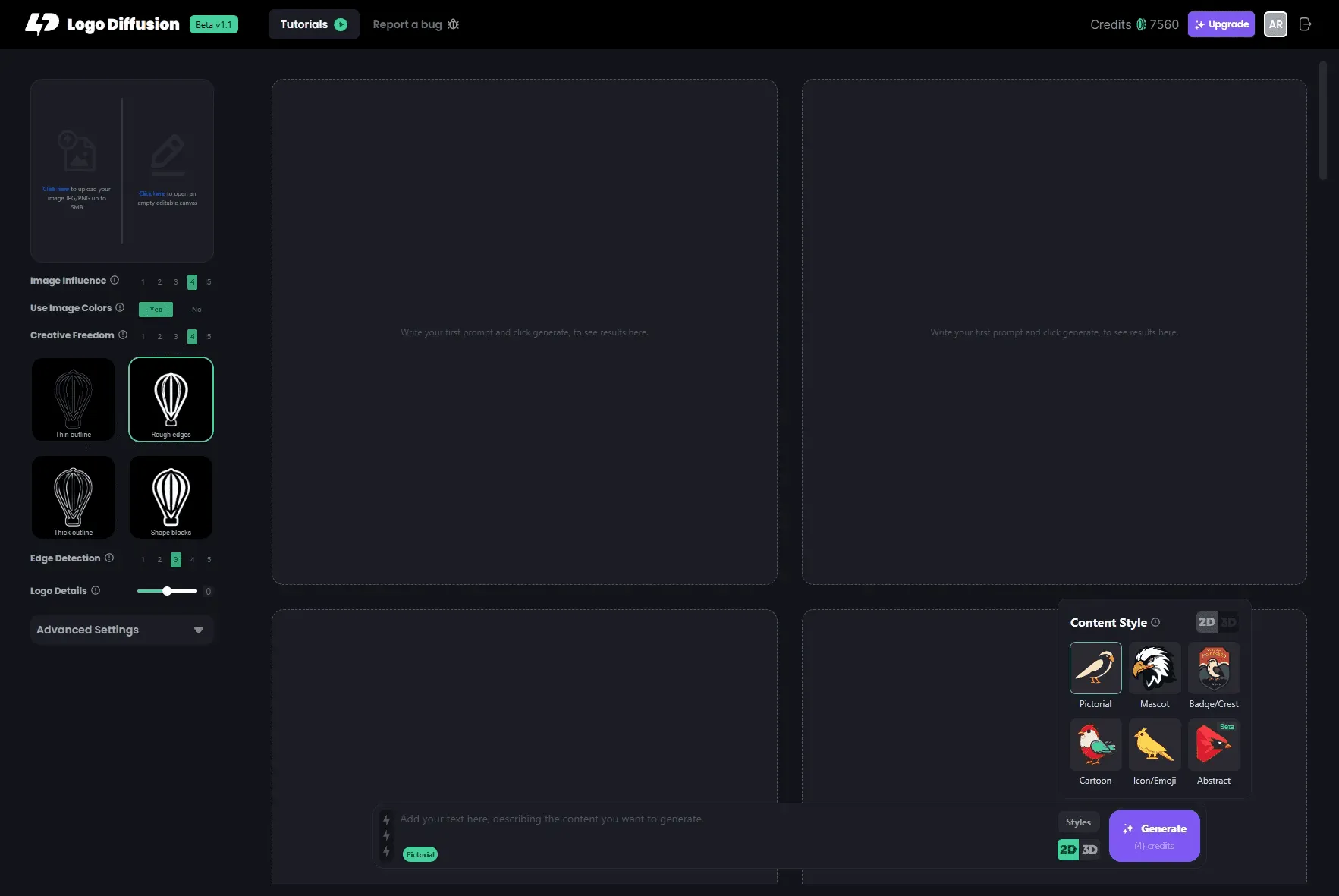Viewport: 1339px width, 896px height.
Task: Switch Content Style panel to 2D
Action: 1206,622
